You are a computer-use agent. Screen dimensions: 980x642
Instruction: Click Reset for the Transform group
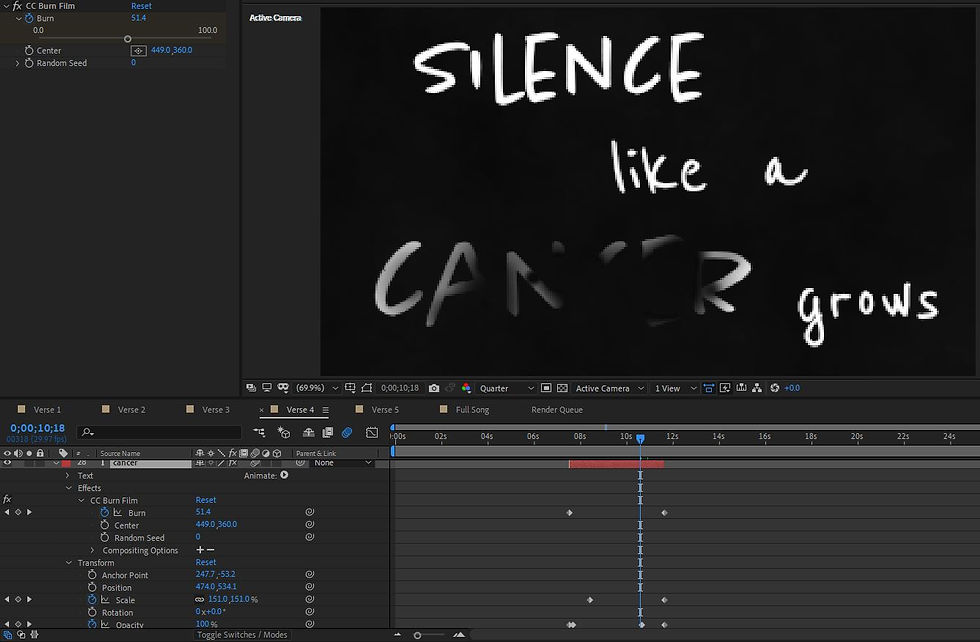tap(206, 562)
